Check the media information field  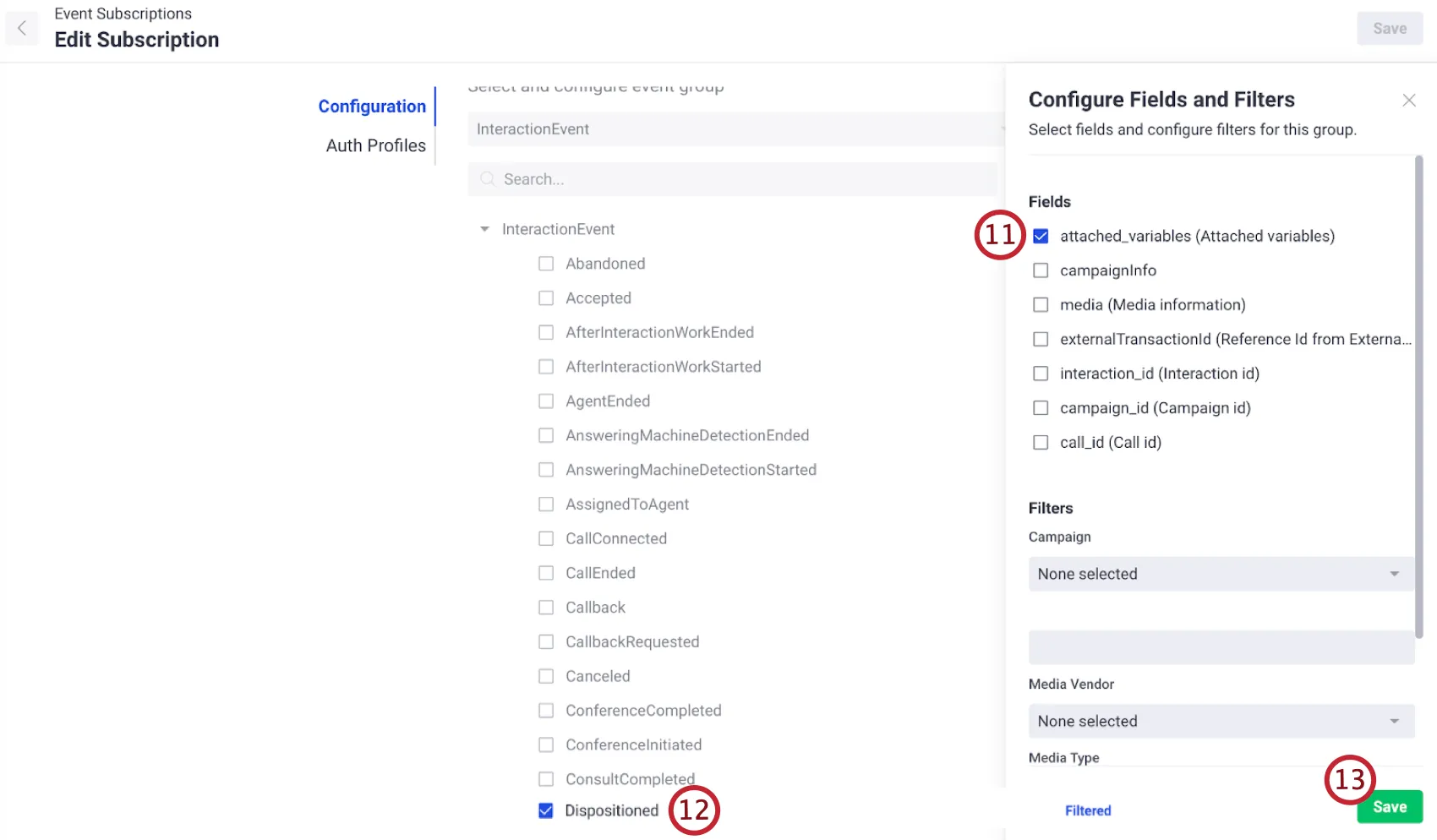tap(1041, 305)
